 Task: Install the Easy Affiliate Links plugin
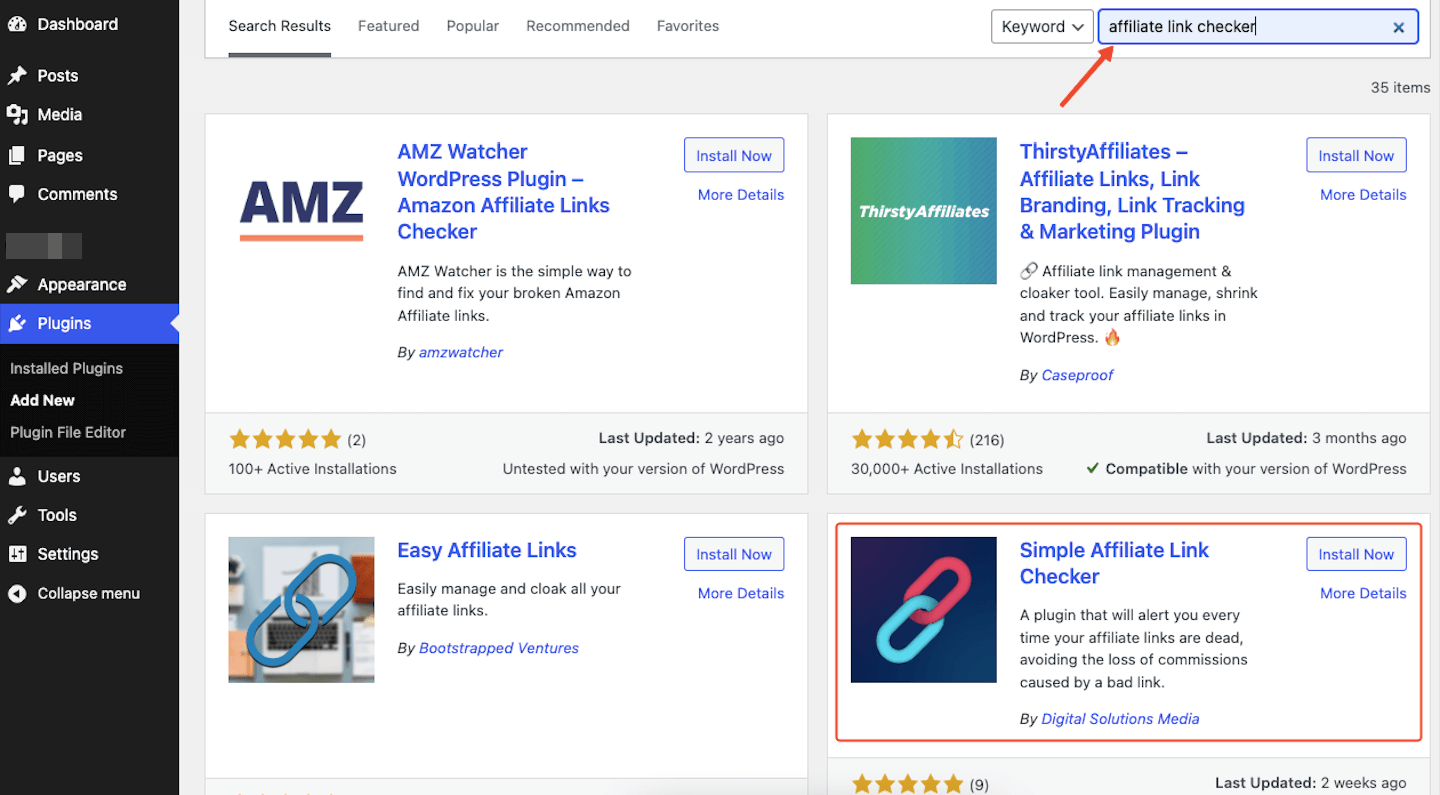[734, 554]
